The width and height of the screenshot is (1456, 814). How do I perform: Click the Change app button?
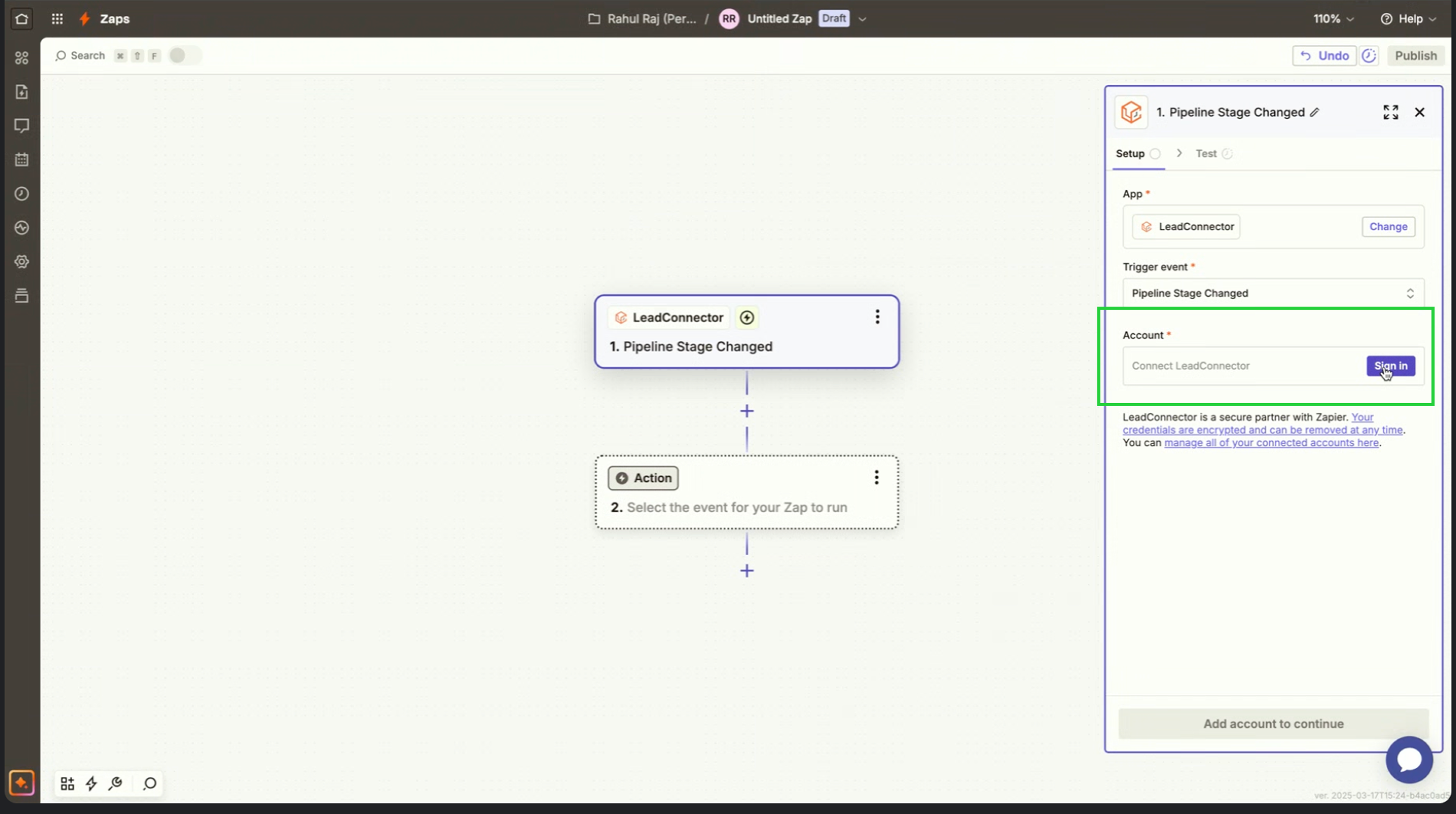(1388, 226)
